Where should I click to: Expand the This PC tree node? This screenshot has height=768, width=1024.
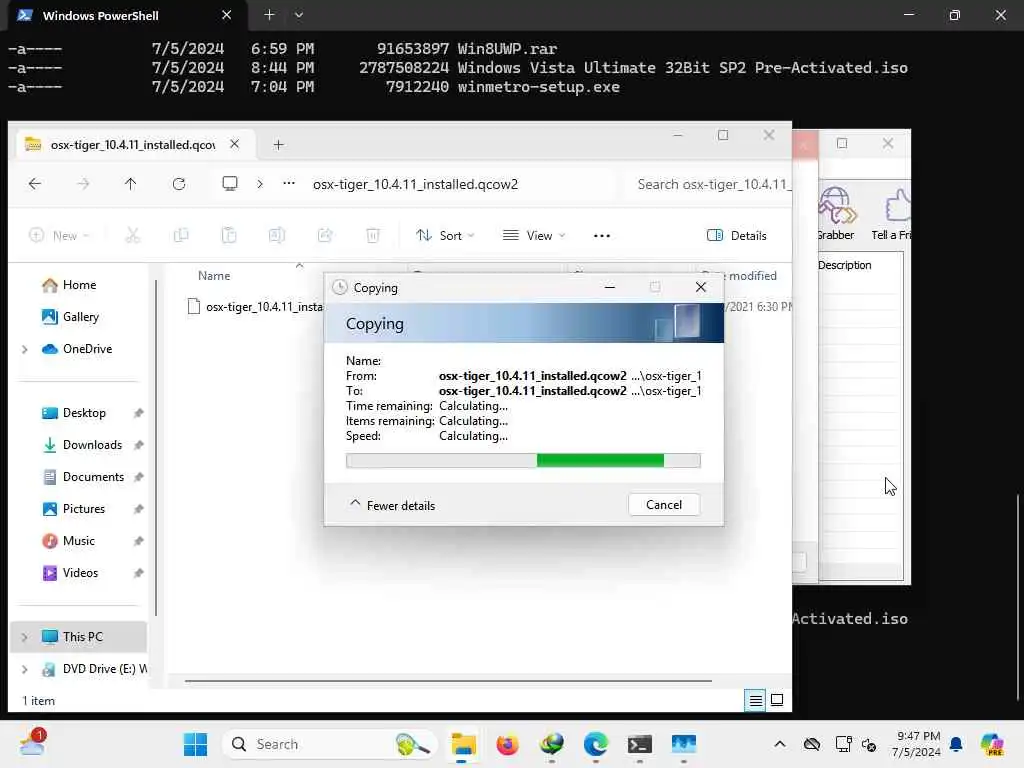click(x=25, y=637)
